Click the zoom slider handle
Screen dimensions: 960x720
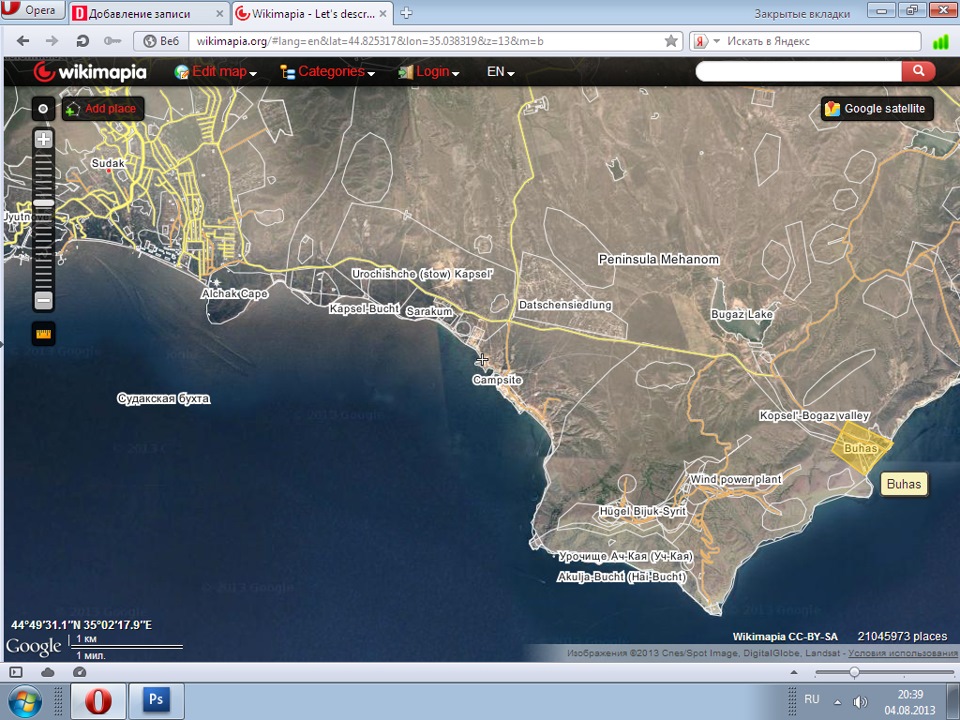pyautogui.click(x=43, y=203)
